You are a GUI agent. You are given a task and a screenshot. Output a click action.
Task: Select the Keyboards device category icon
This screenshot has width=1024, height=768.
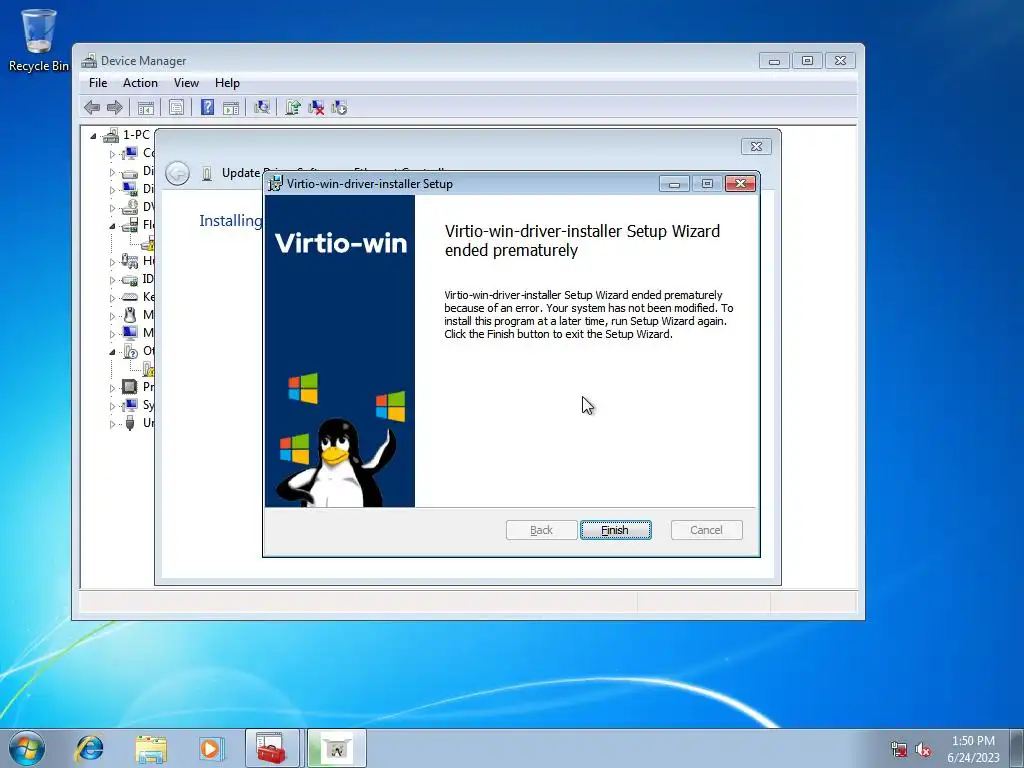(x=130, y=296)
